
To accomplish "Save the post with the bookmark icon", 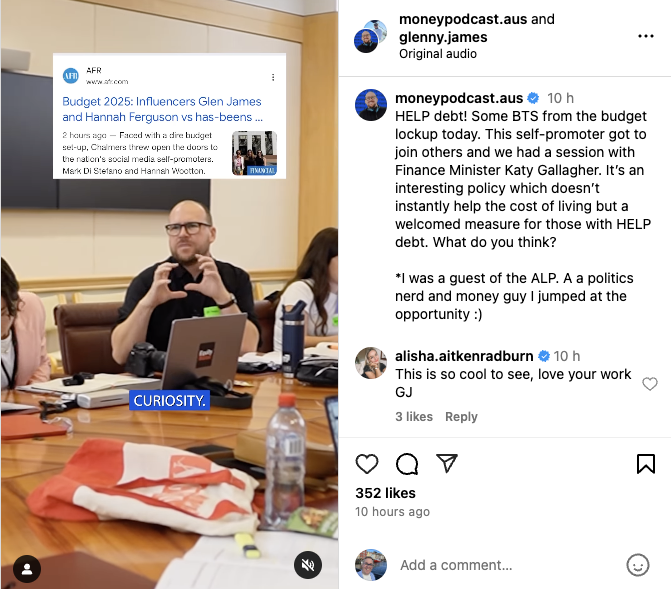I will pos(646,464).
